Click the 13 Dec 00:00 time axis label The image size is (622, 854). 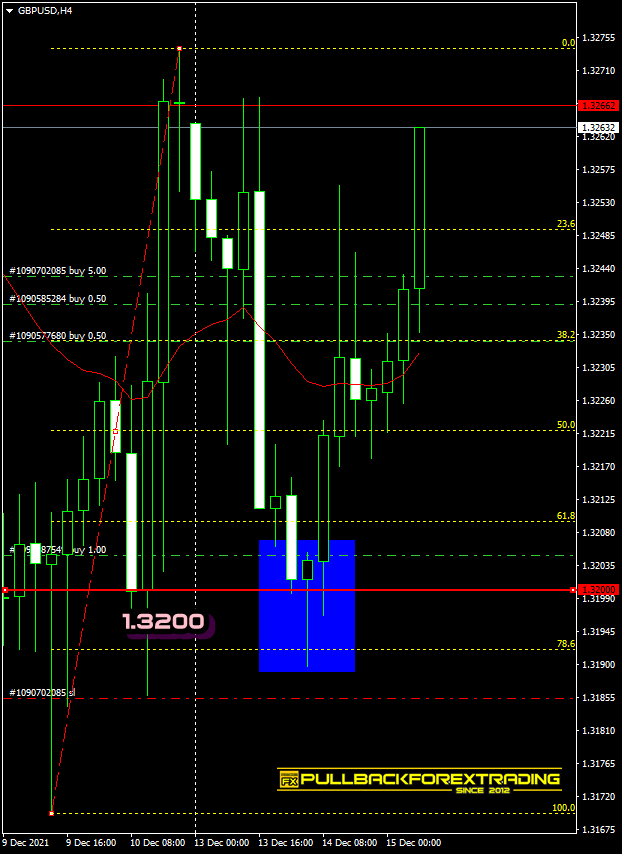(x=222, y=843)
